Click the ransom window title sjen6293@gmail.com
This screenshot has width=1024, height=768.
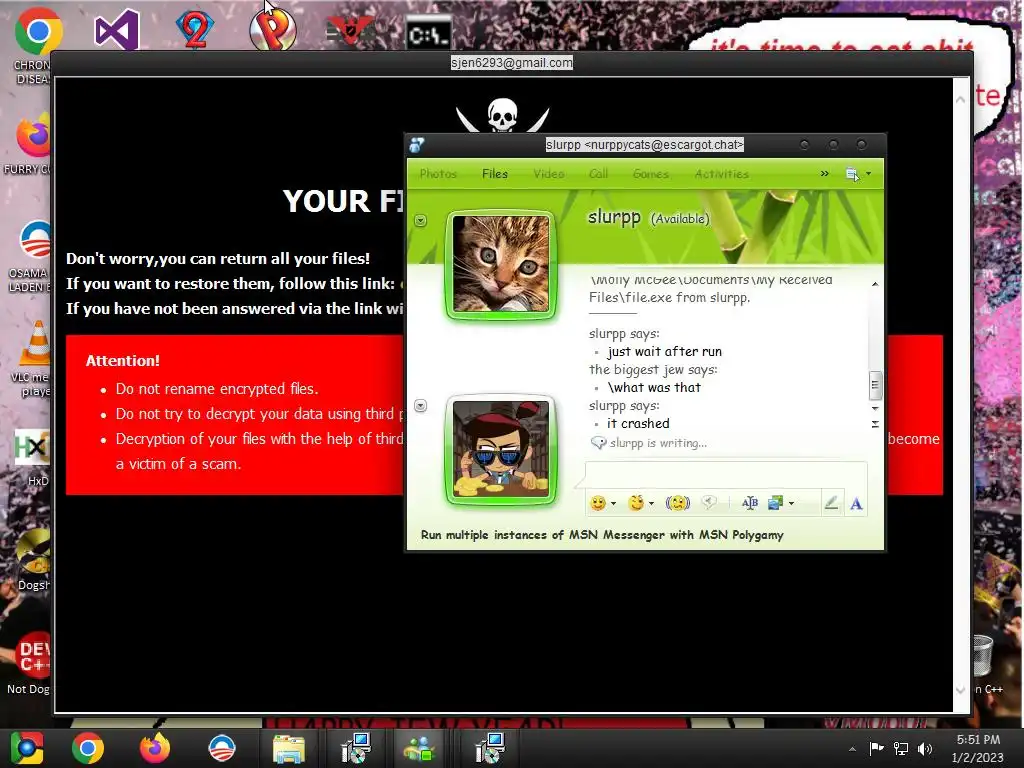point(511,63)
